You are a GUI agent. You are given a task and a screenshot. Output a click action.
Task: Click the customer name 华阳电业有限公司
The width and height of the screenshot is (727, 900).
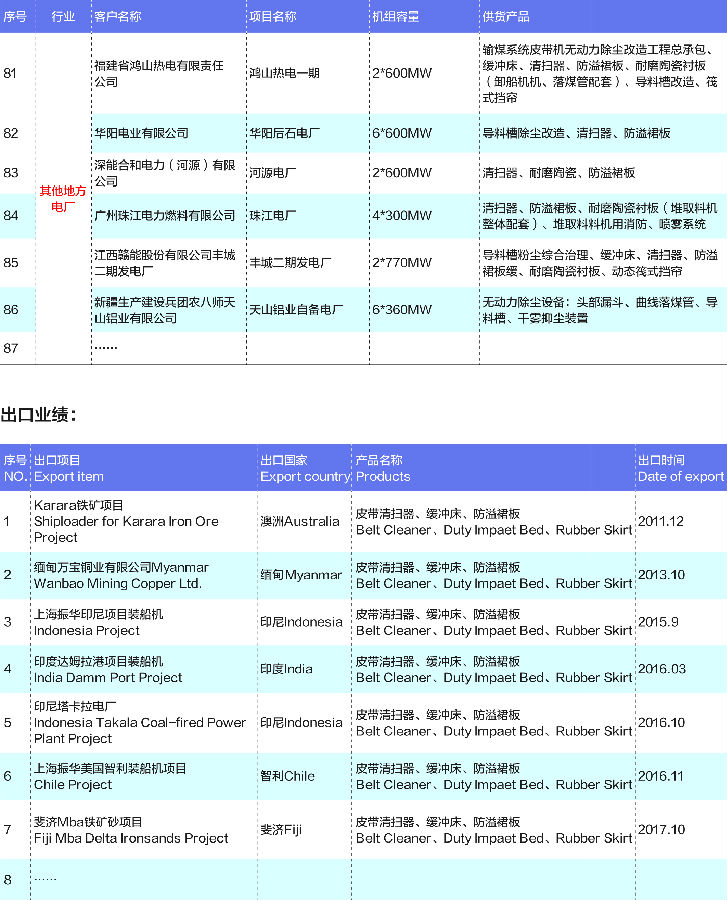[x=141, y=133]
